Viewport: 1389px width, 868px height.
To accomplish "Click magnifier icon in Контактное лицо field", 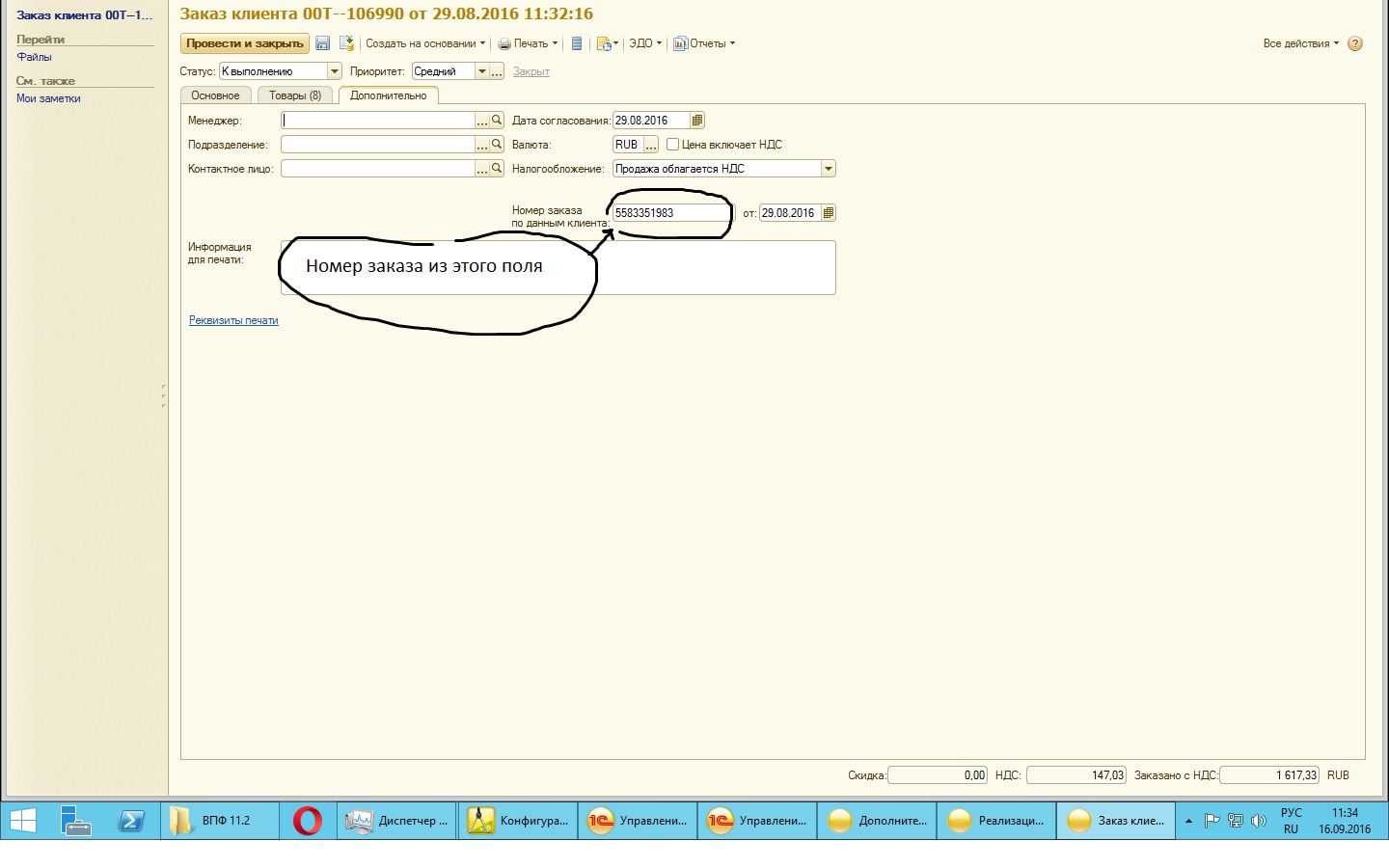I will point(497,168).
